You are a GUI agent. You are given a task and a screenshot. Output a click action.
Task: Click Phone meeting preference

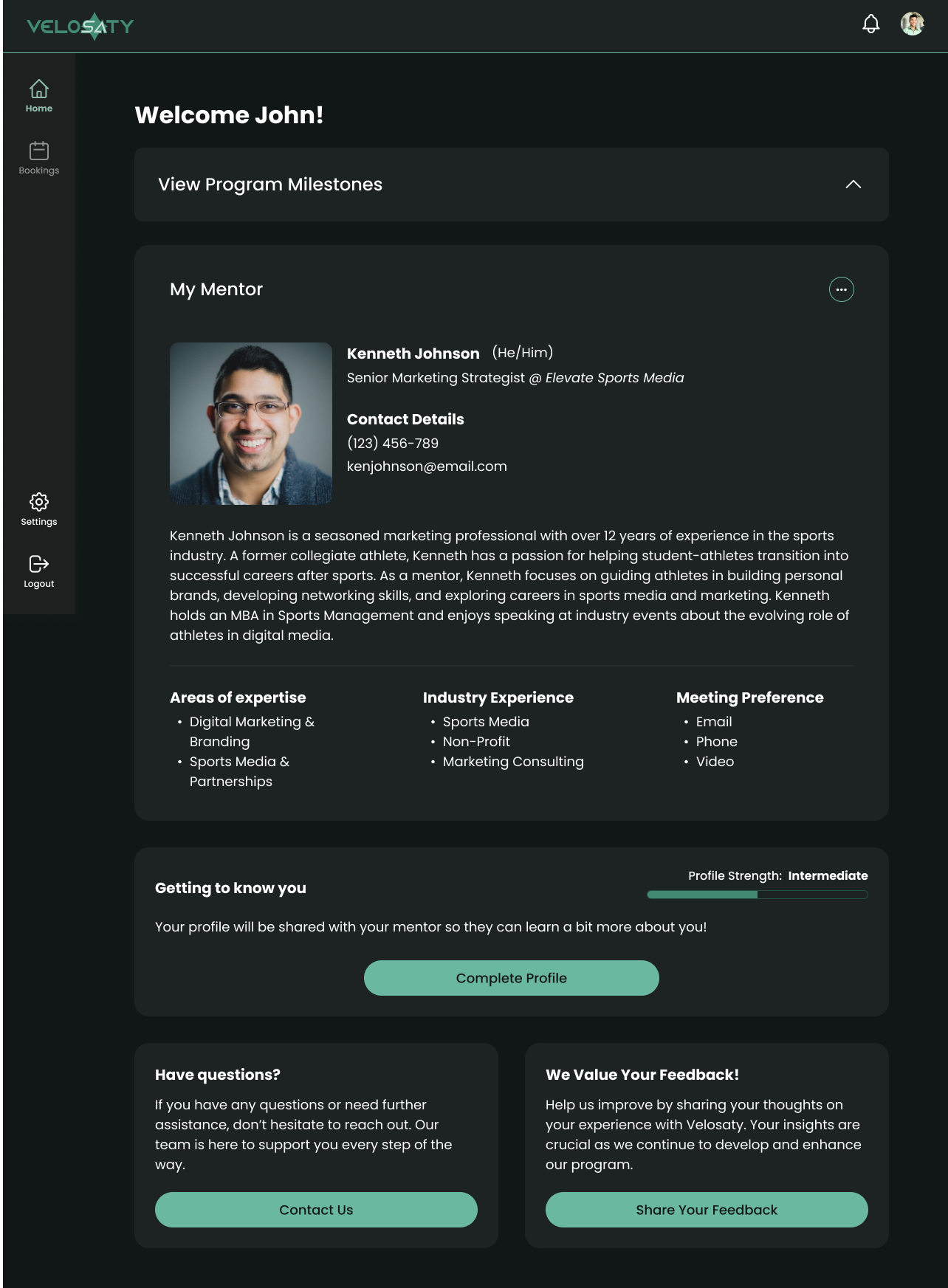tap(716, 742)
